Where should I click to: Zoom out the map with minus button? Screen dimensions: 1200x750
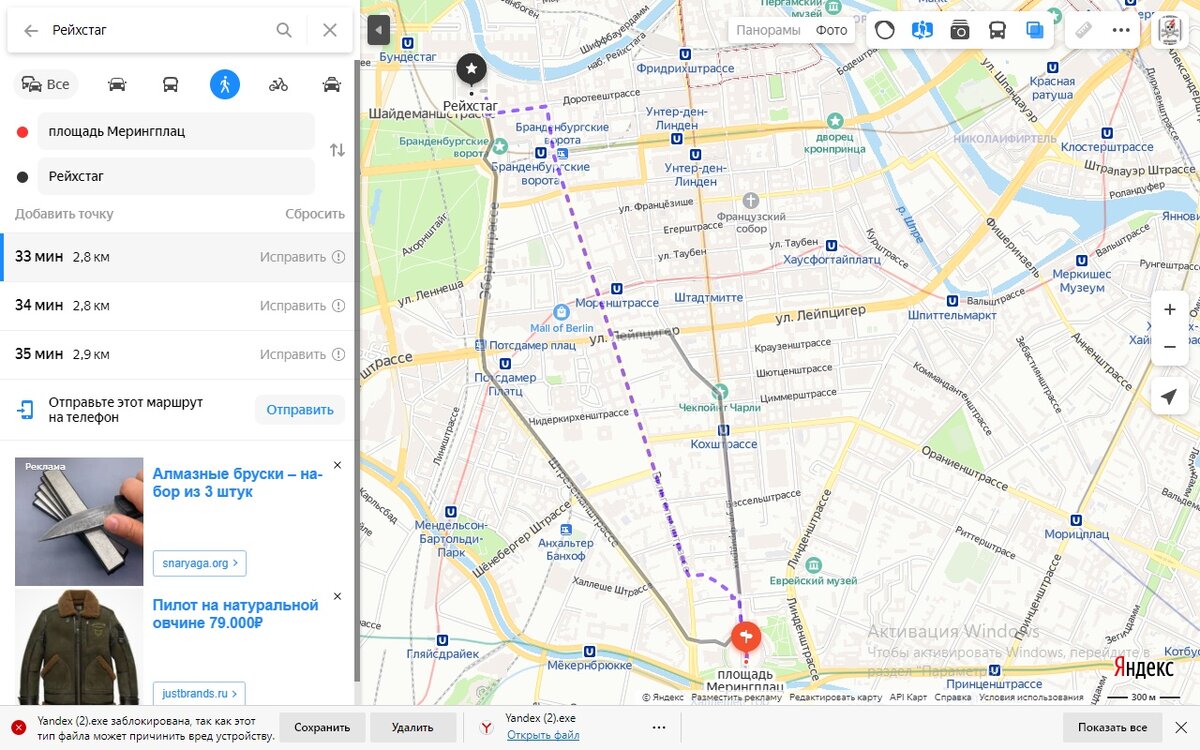click(1170, 347)
